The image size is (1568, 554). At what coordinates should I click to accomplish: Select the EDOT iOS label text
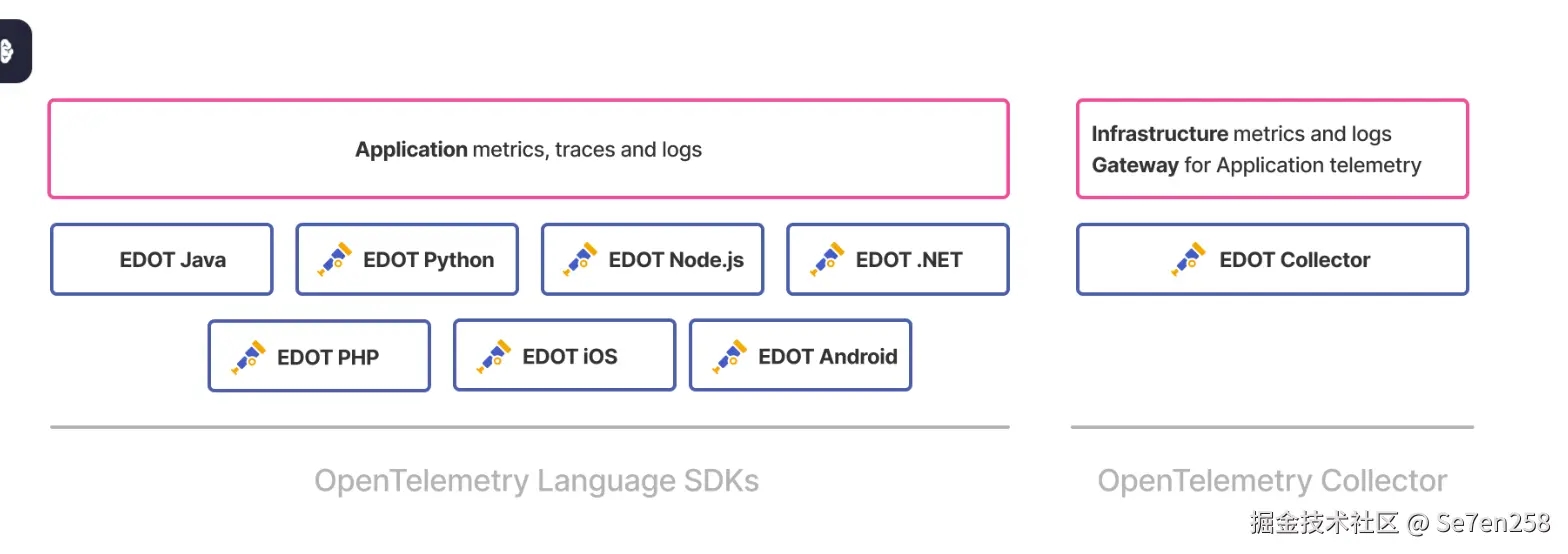(570, 356)
